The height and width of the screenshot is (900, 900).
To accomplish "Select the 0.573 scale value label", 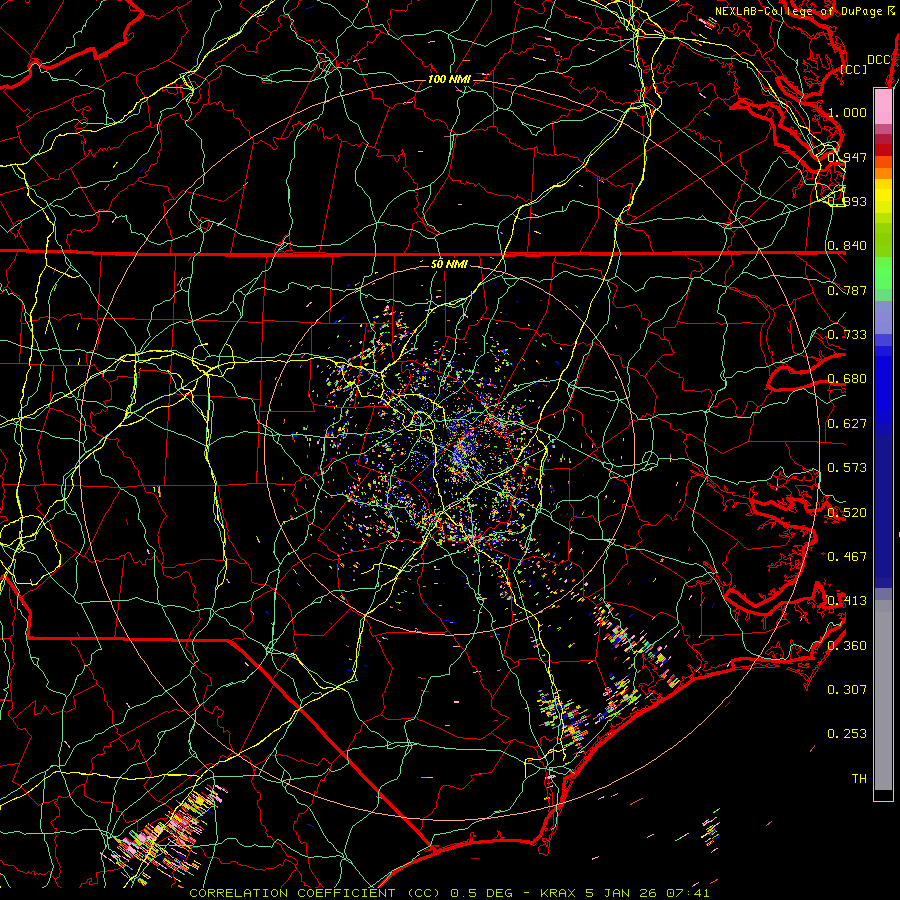I will point(847,468).
